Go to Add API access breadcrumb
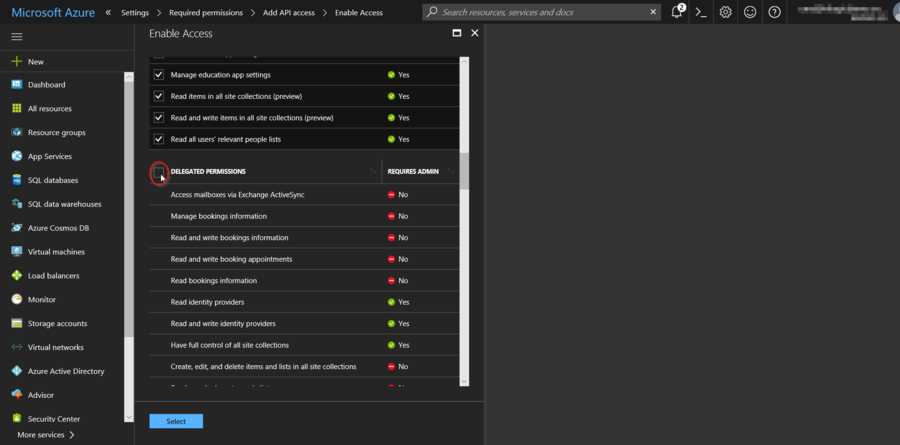The width and height of the screenshot is (900, 445). coord(287,12)
